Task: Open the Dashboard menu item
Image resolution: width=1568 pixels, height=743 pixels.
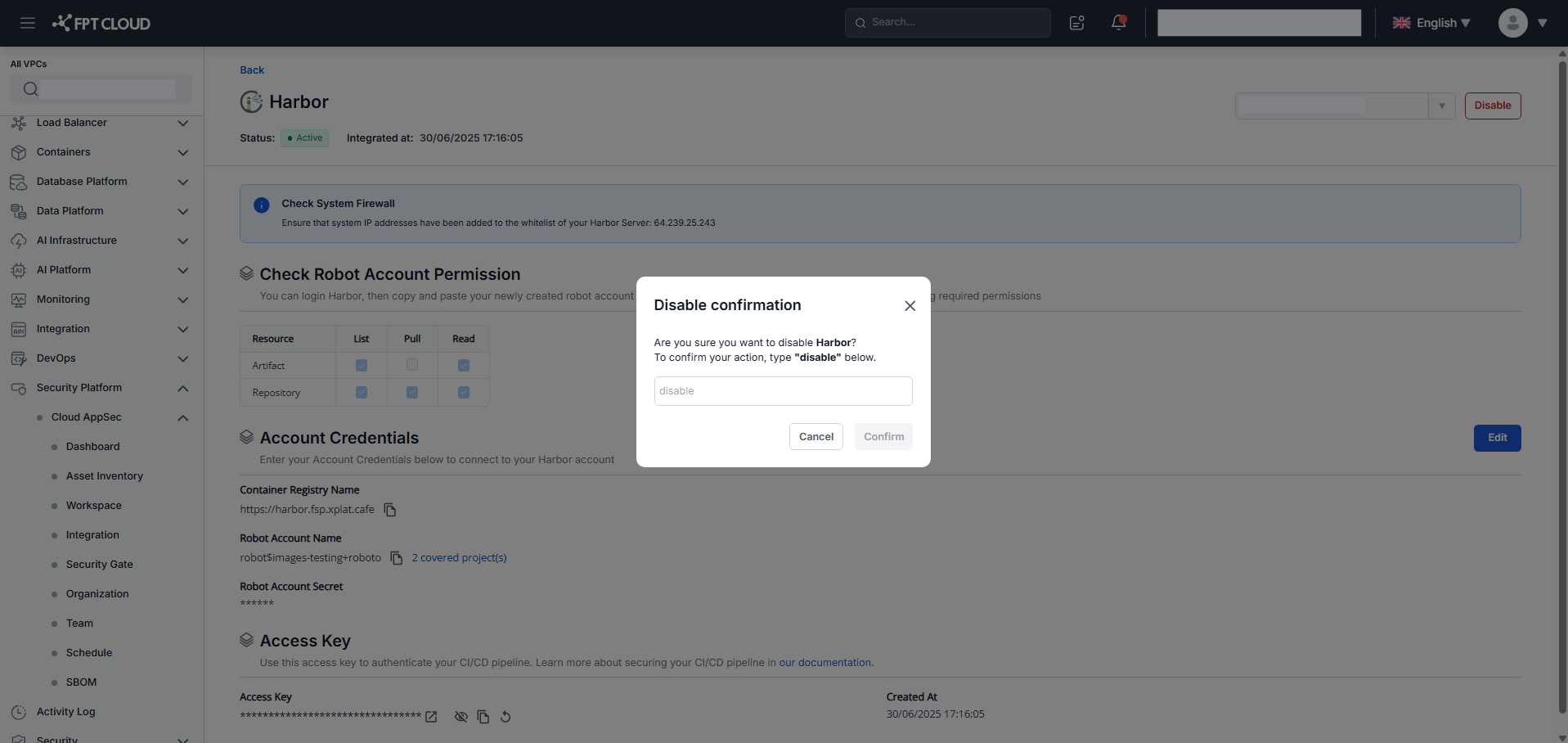Action: tap(93, 447)
